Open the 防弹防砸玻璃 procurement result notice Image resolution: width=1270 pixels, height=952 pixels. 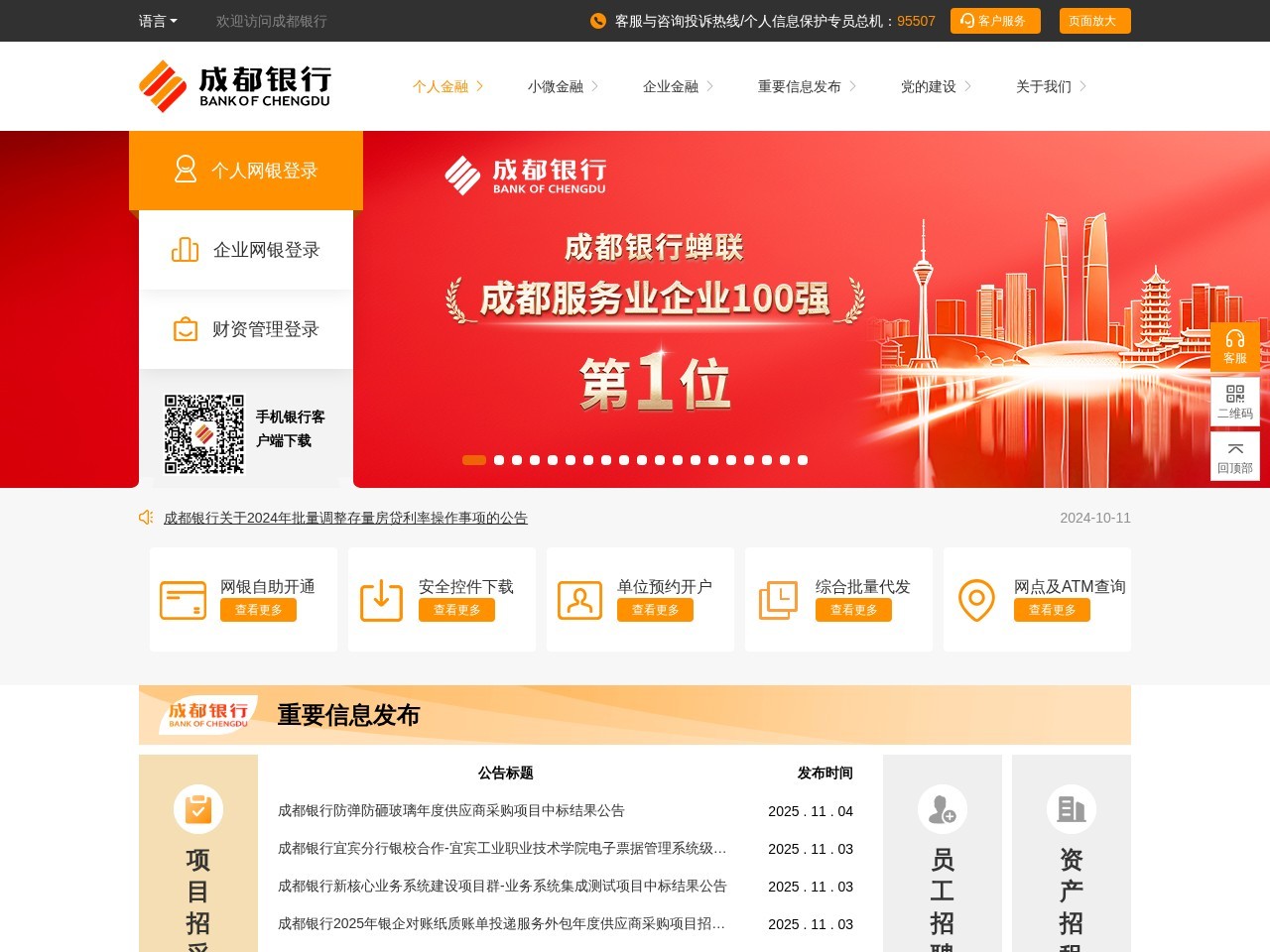(x=451, y=811)
